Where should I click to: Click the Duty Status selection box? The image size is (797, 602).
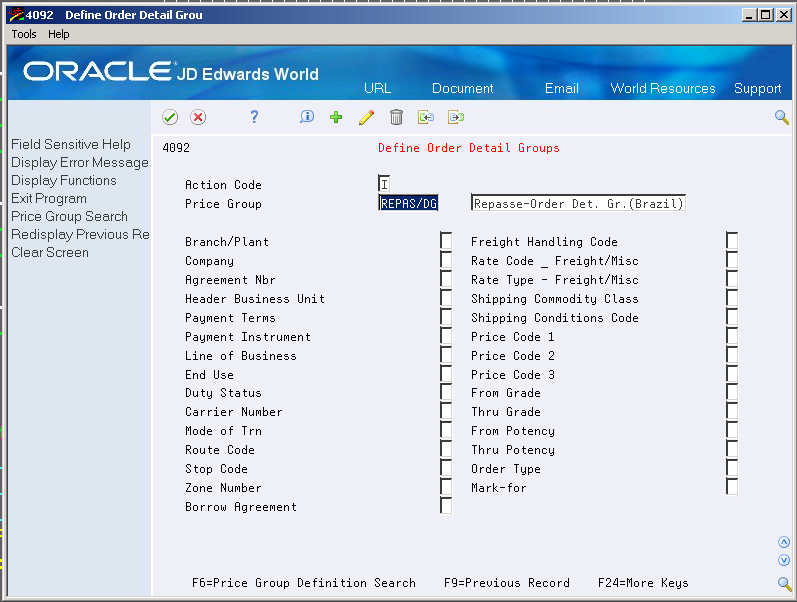click(x=446, y=392)
